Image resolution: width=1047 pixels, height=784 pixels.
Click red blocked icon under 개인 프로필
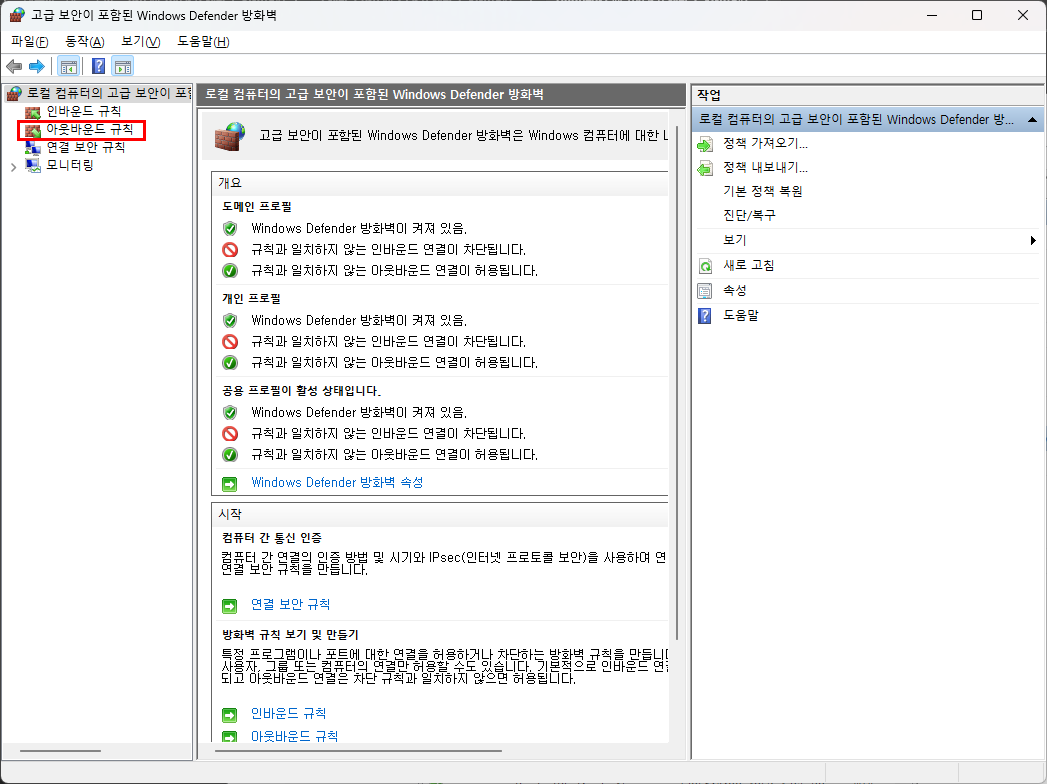click(230, 342)
